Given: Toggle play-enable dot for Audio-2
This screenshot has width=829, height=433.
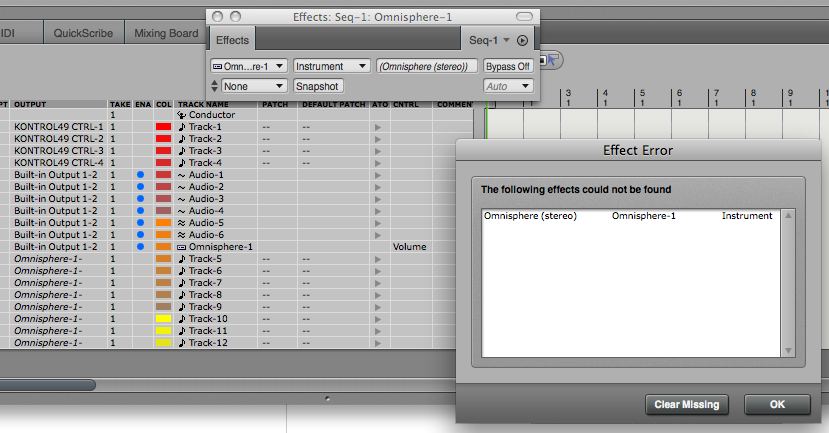Looking at the screenshot, I should (x=140, y=187).
